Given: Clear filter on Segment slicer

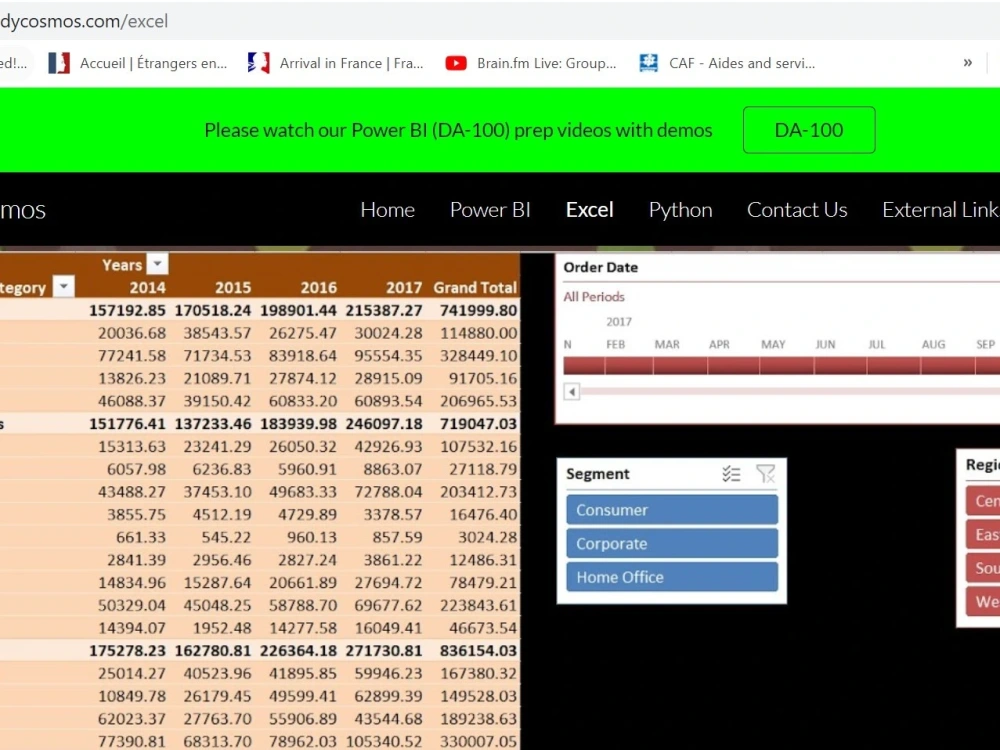Looking at the screenshot, I should 765,474.
